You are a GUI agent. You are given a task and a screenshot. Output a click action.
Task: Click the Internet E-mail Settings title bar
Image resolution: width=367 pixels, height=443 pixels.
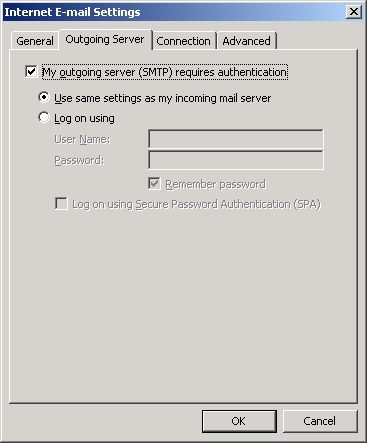pos(173,12)
